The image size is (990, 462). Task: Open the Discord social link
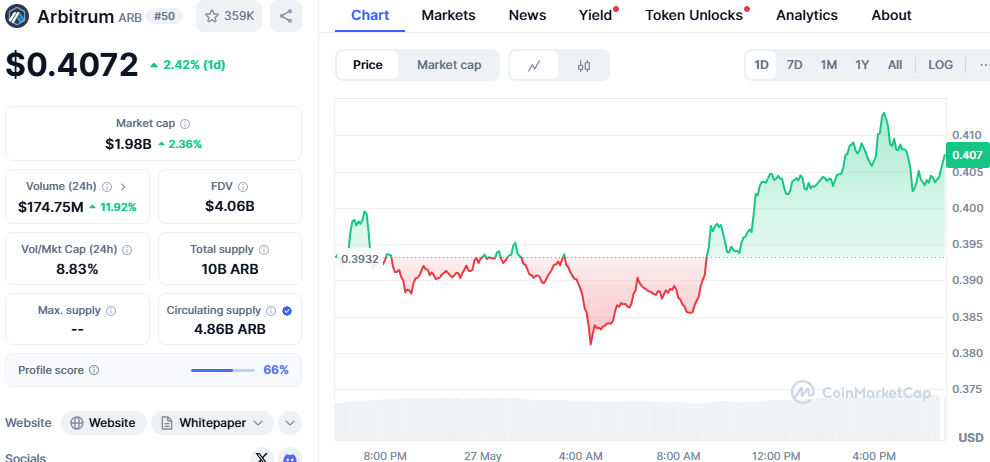point(290,456)
